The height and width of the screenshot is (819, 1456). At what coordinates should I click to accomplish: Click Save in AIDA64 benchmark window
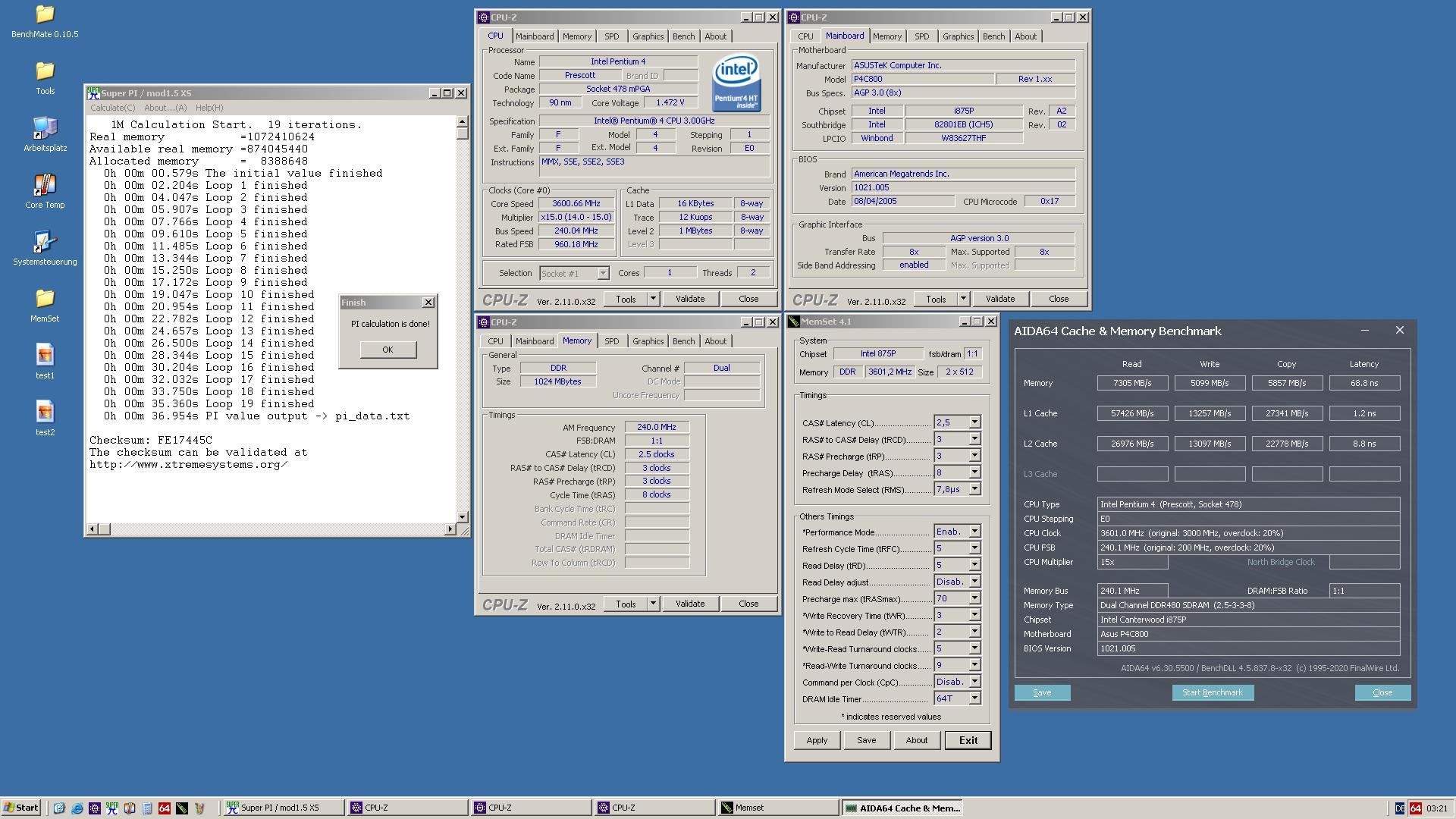pyautogui.click(x=1042, y=692)
